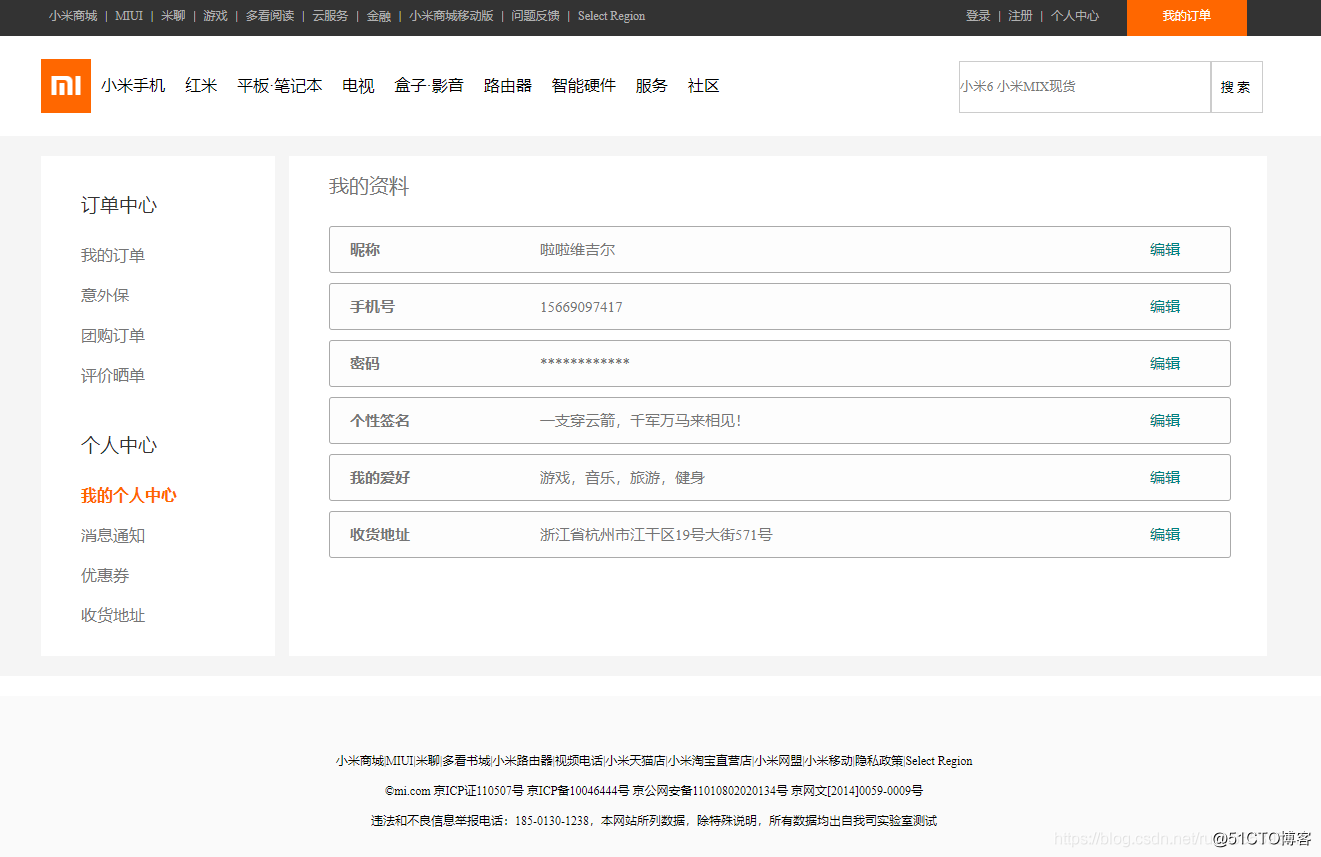This screenshot has height=857, width=1321.
Task: Edit the 密码 row
Action: click(1165, 364)
